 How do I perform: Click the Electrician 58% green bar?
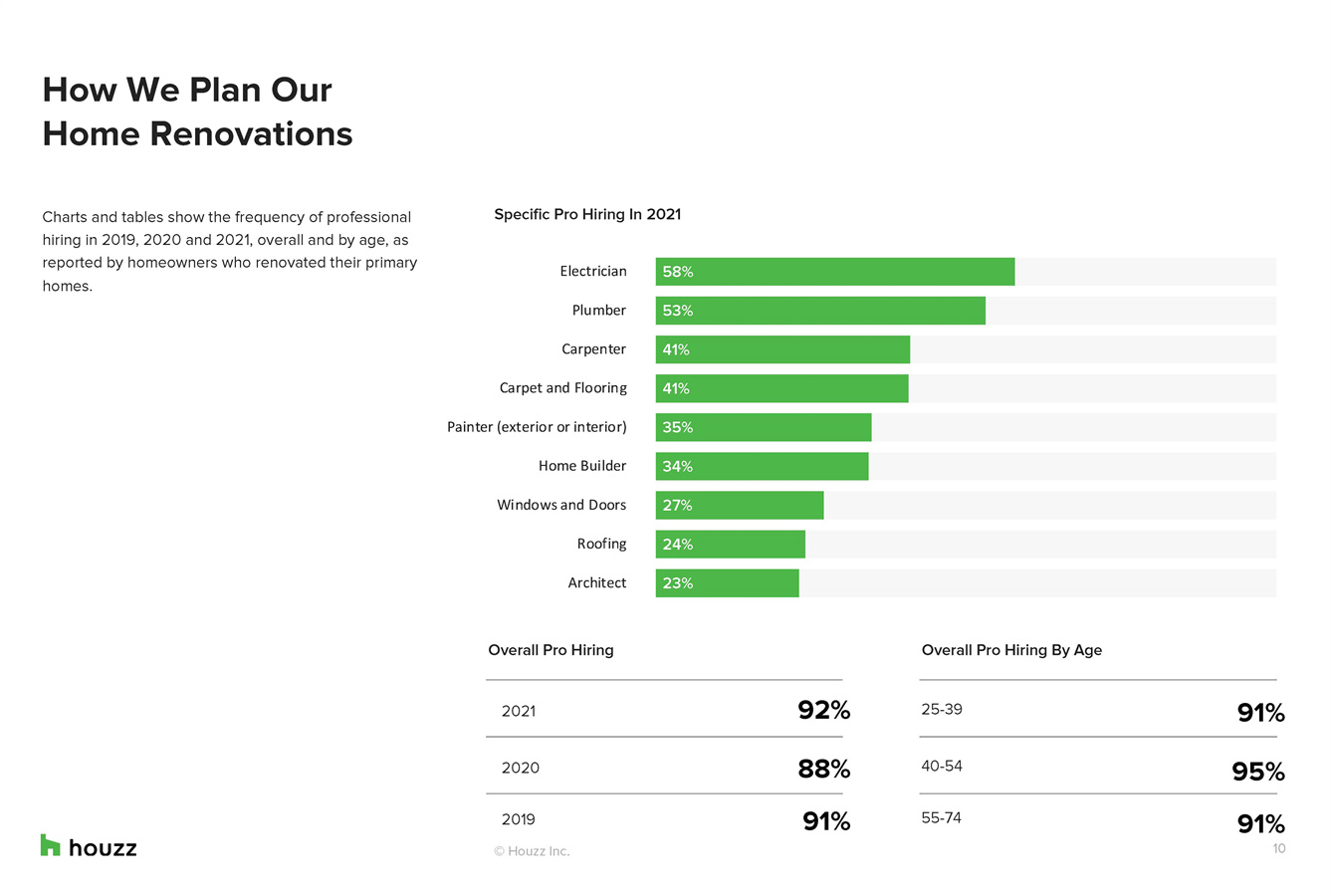click(x=834, y=272)
